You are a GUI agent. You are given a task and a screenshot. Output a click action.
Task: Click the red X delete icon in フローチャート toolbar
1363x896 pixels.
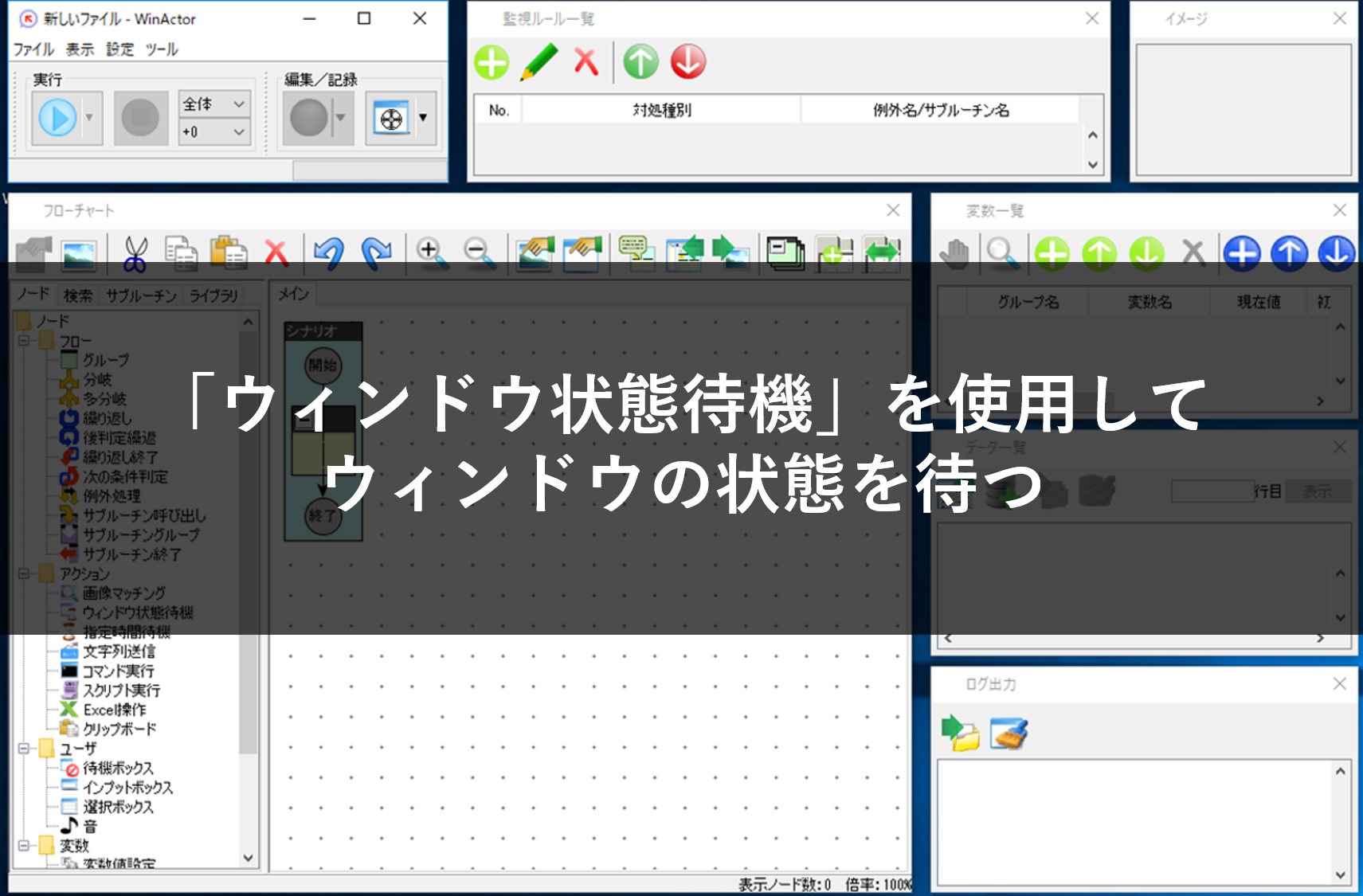(276, 252)
